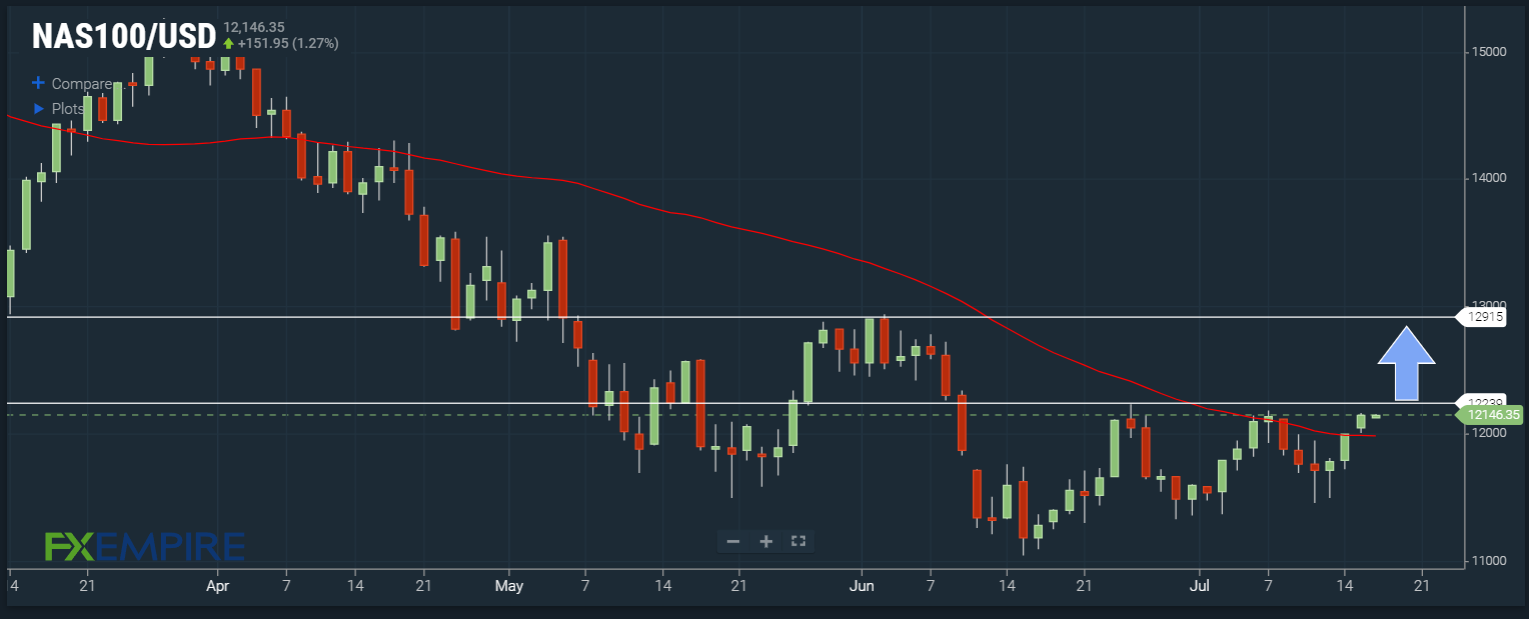Click the NAS100/USD symbol title
The width and height of the screenshot is (1529, 619).
click(x=124, y=37)
